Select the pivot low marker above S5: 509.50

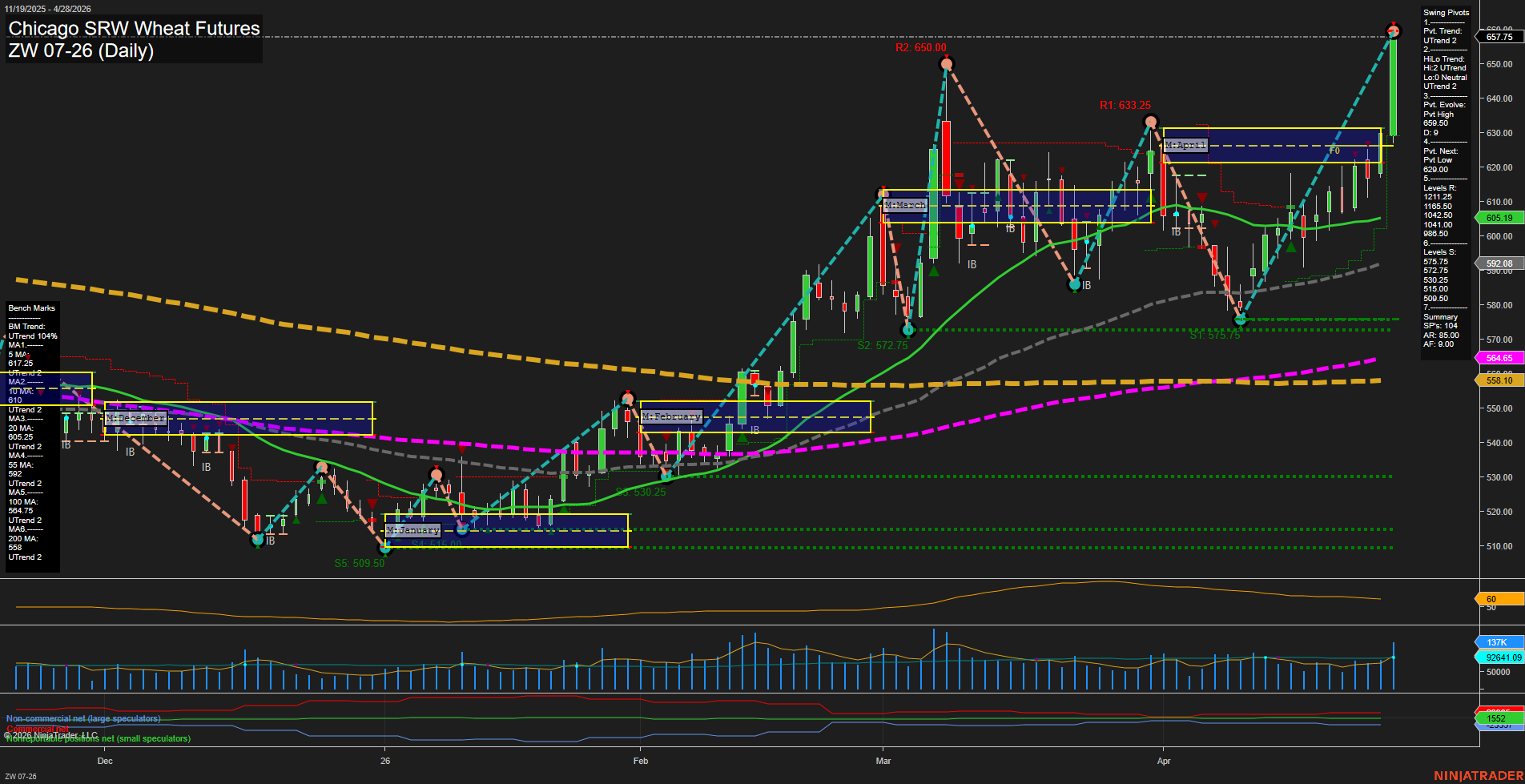click(386, 549)
